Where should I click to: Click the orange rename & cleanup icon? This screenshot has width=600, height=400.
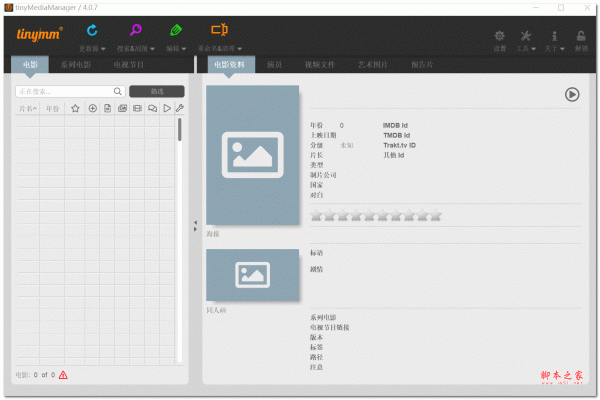pos(220,29)
